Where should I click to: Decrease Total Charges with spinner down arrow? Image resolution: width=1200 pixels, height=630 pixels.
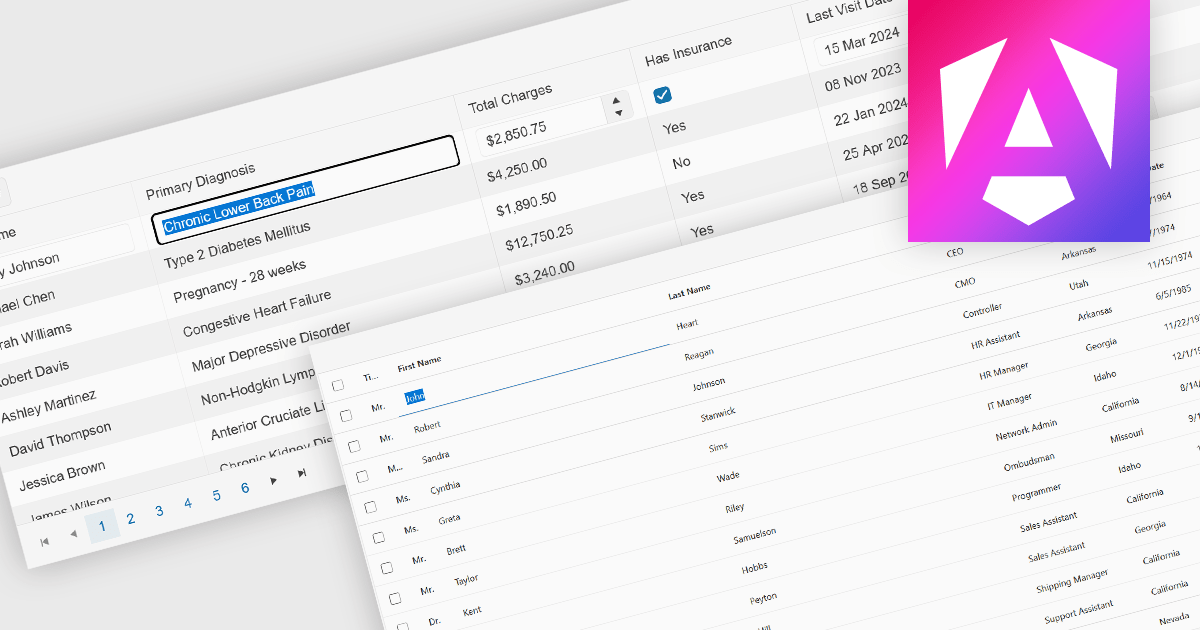click(x=619, y=112)
